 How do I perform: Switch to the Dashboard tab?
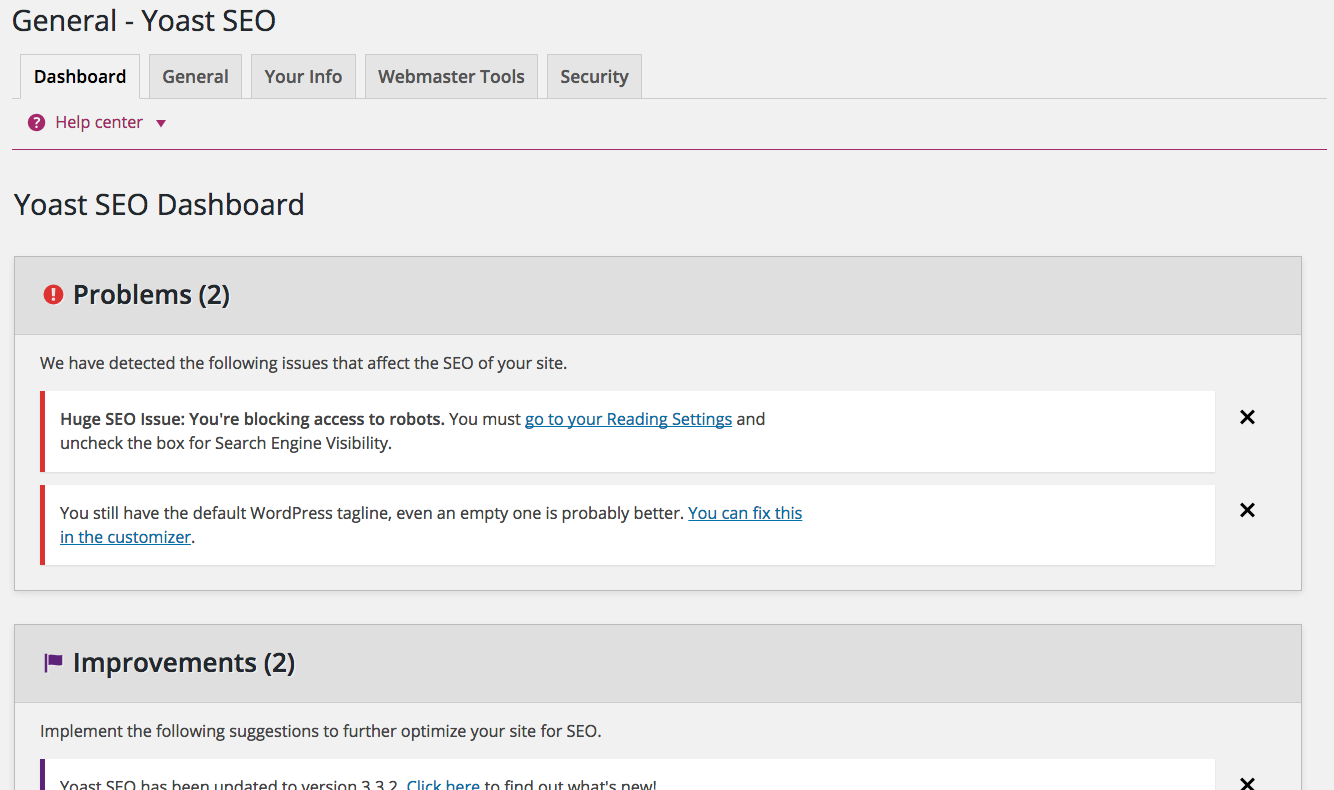tap(80, 77)
